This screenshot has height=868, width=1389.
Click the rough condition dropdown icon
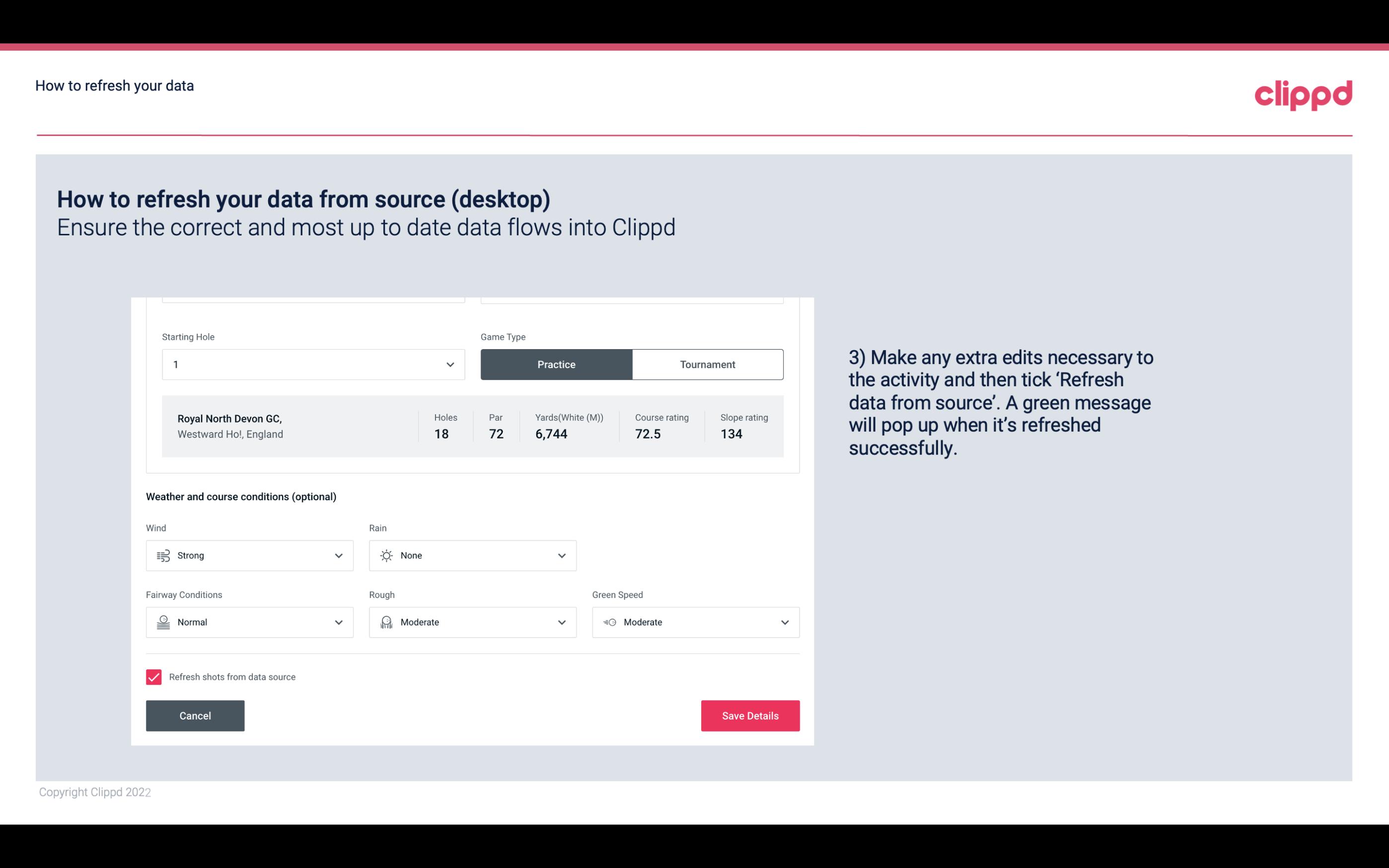[561, 622]
